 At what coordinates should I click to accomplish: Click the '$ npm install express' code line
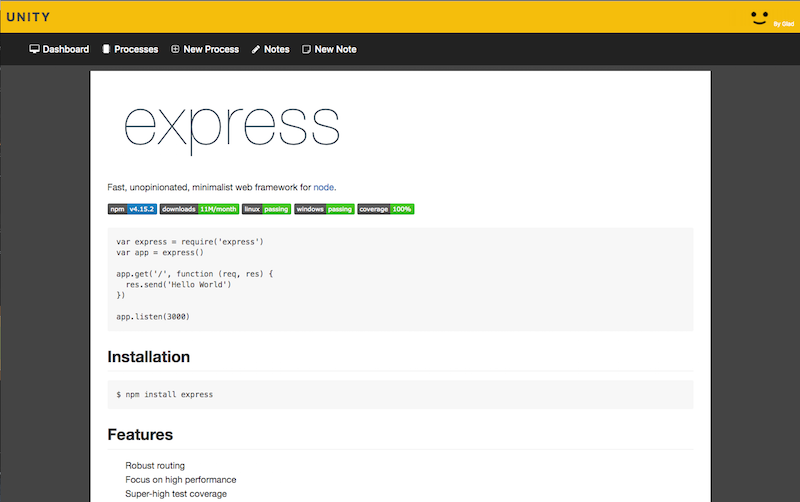pos(164,394)
